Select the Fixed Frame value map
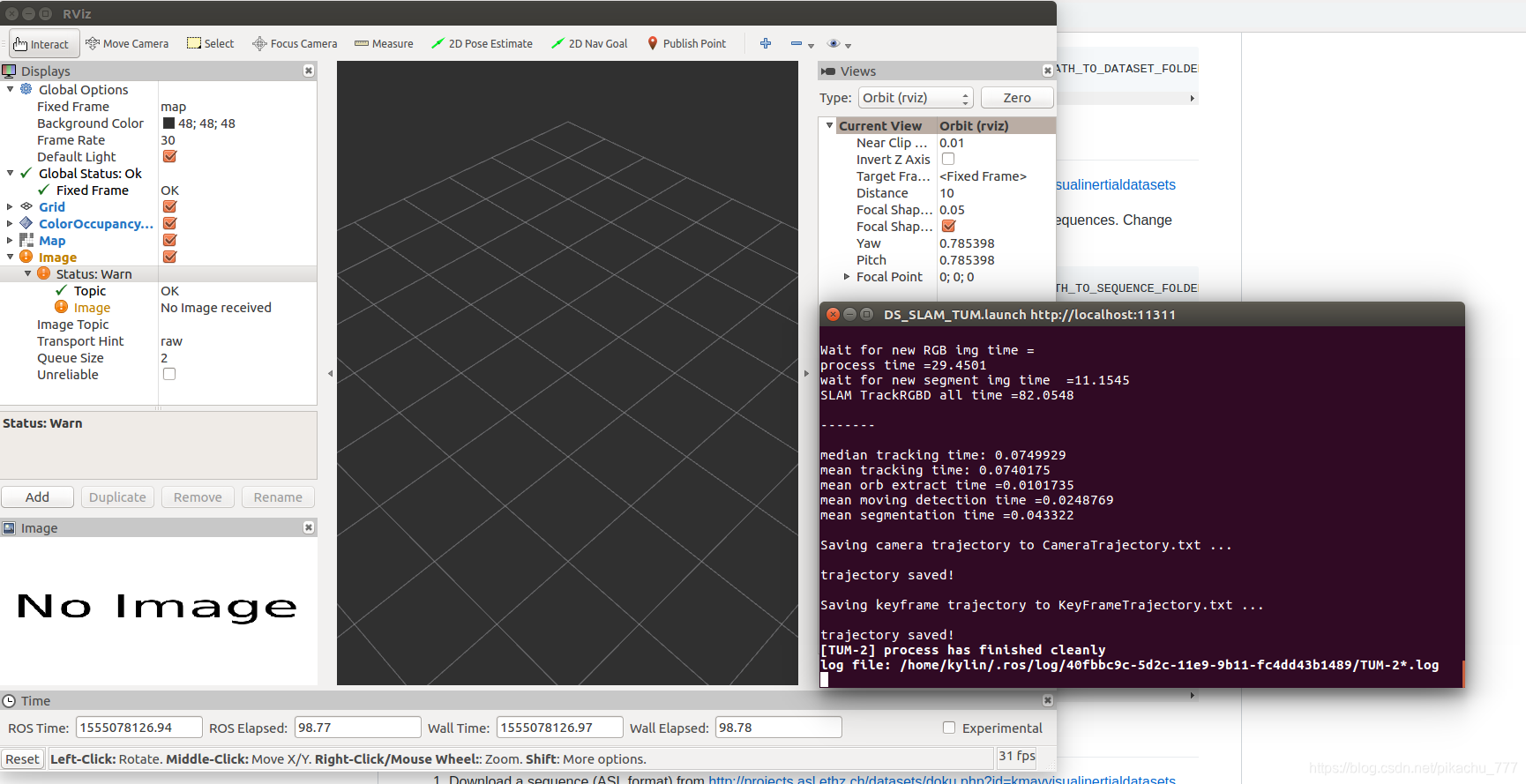Screen dimensions: 1526x784 click(174, 106)
